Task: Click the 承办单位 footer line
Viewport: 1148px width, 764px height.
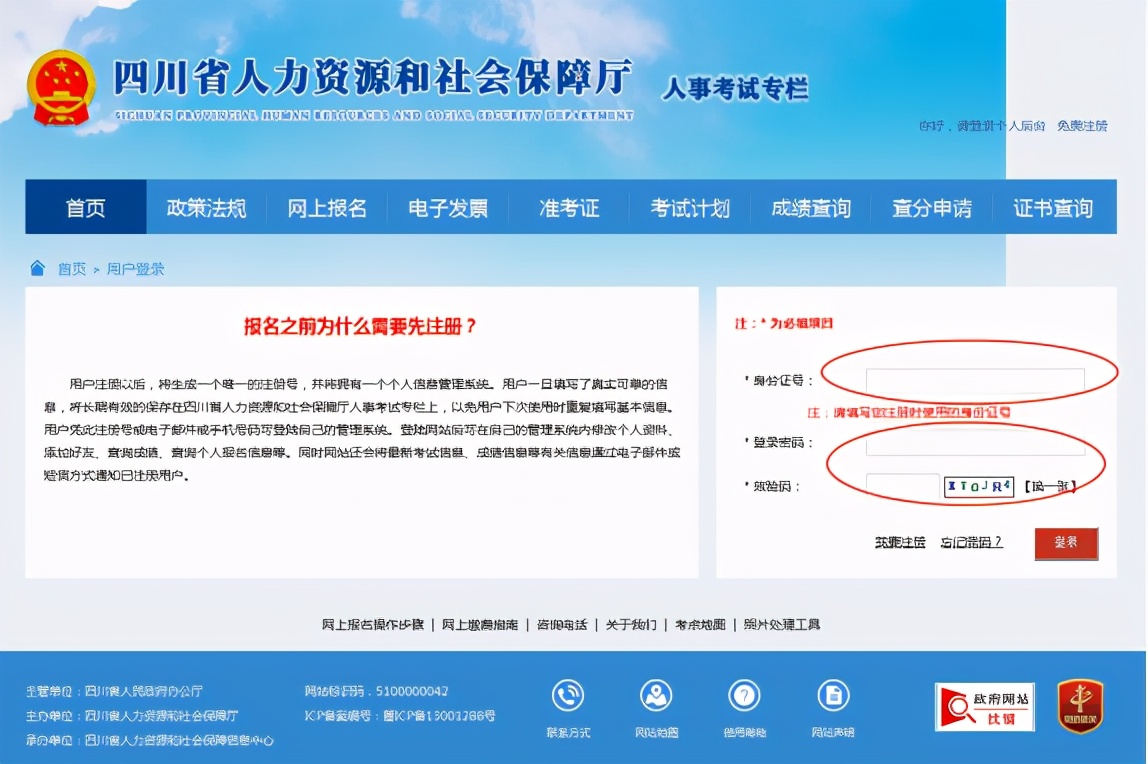Action: 149,741
